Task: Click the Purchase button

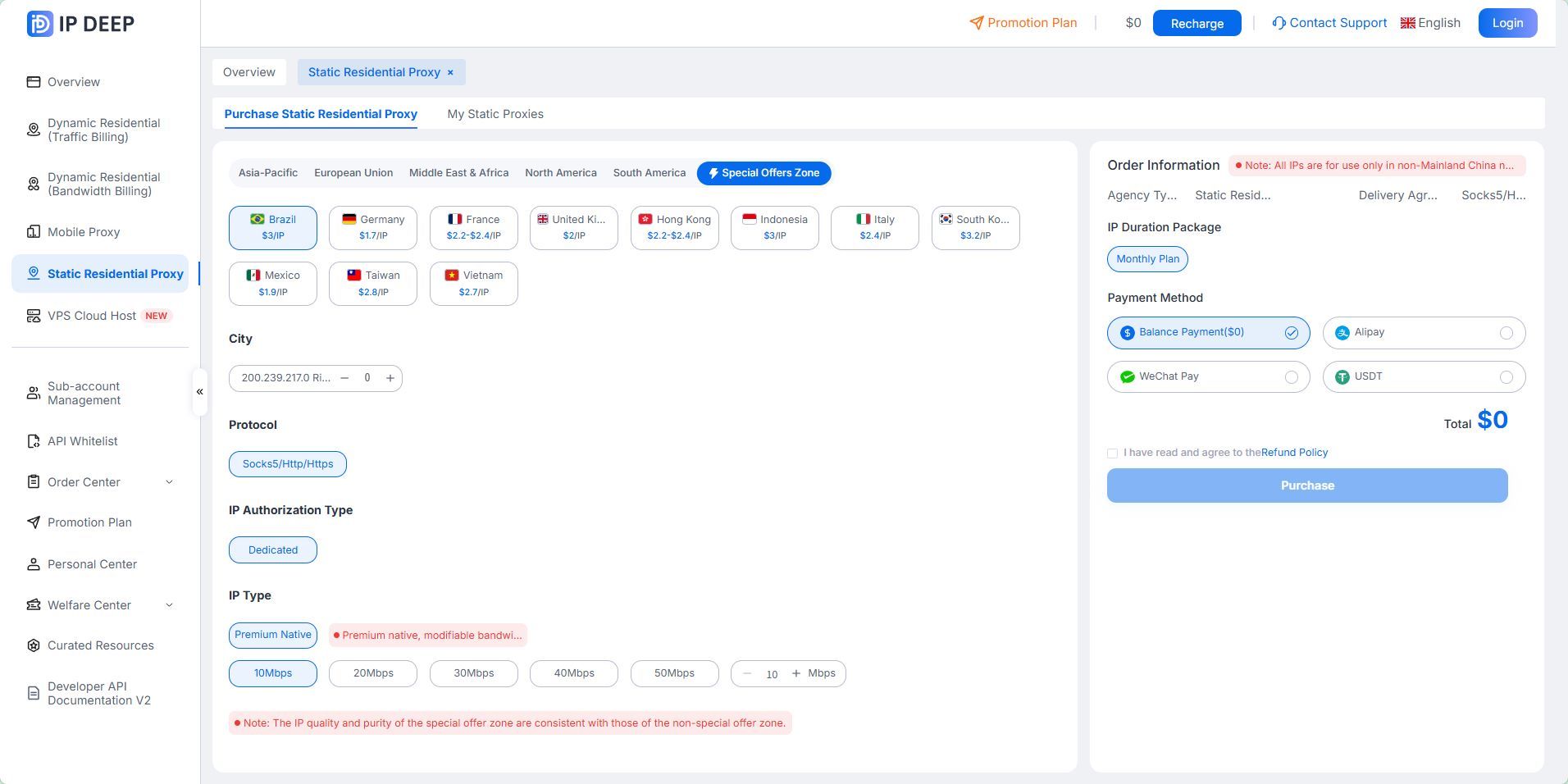Action: (1307, 485)
